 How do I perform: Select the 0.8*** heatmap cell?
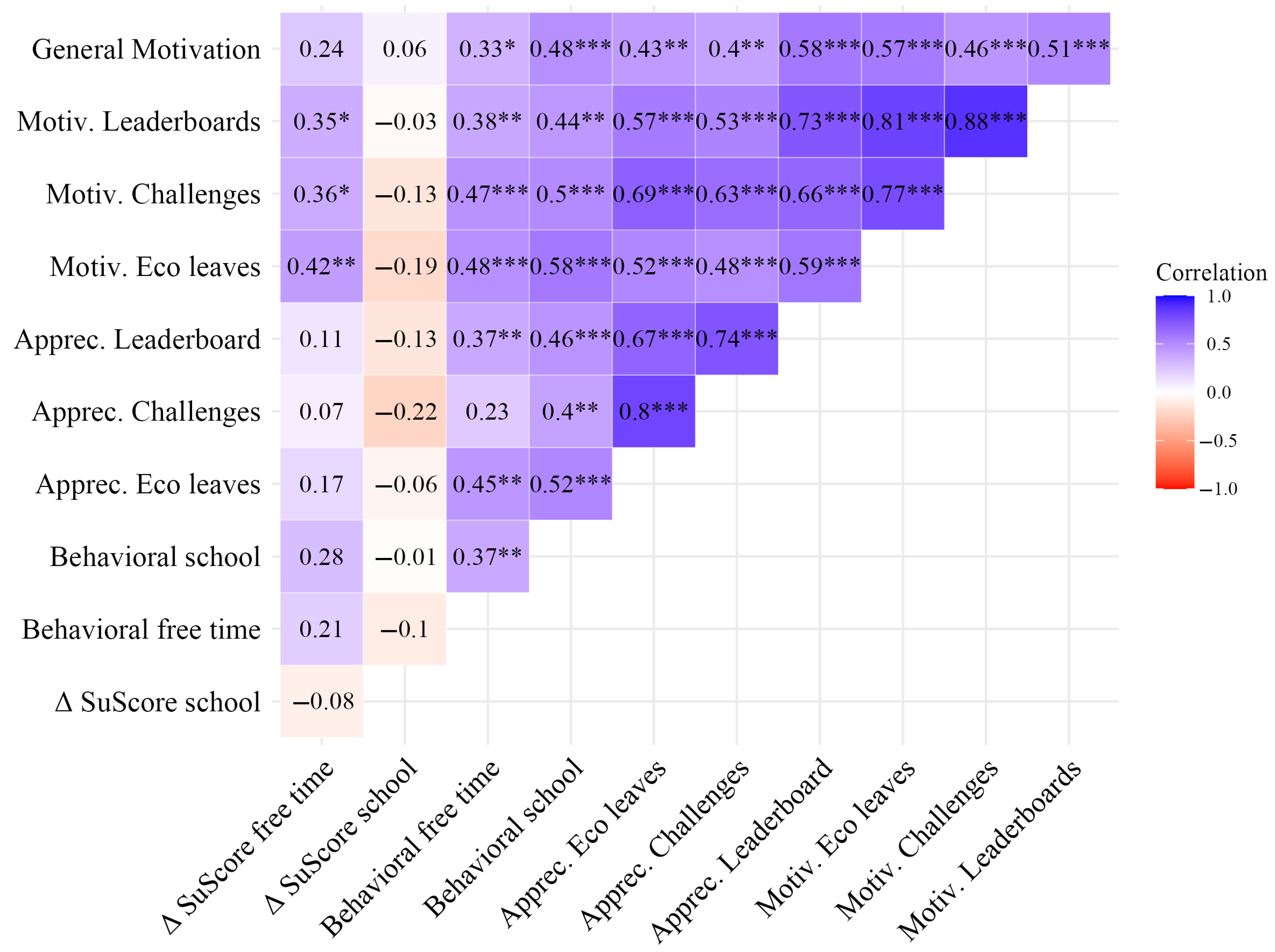pos(653,411)
